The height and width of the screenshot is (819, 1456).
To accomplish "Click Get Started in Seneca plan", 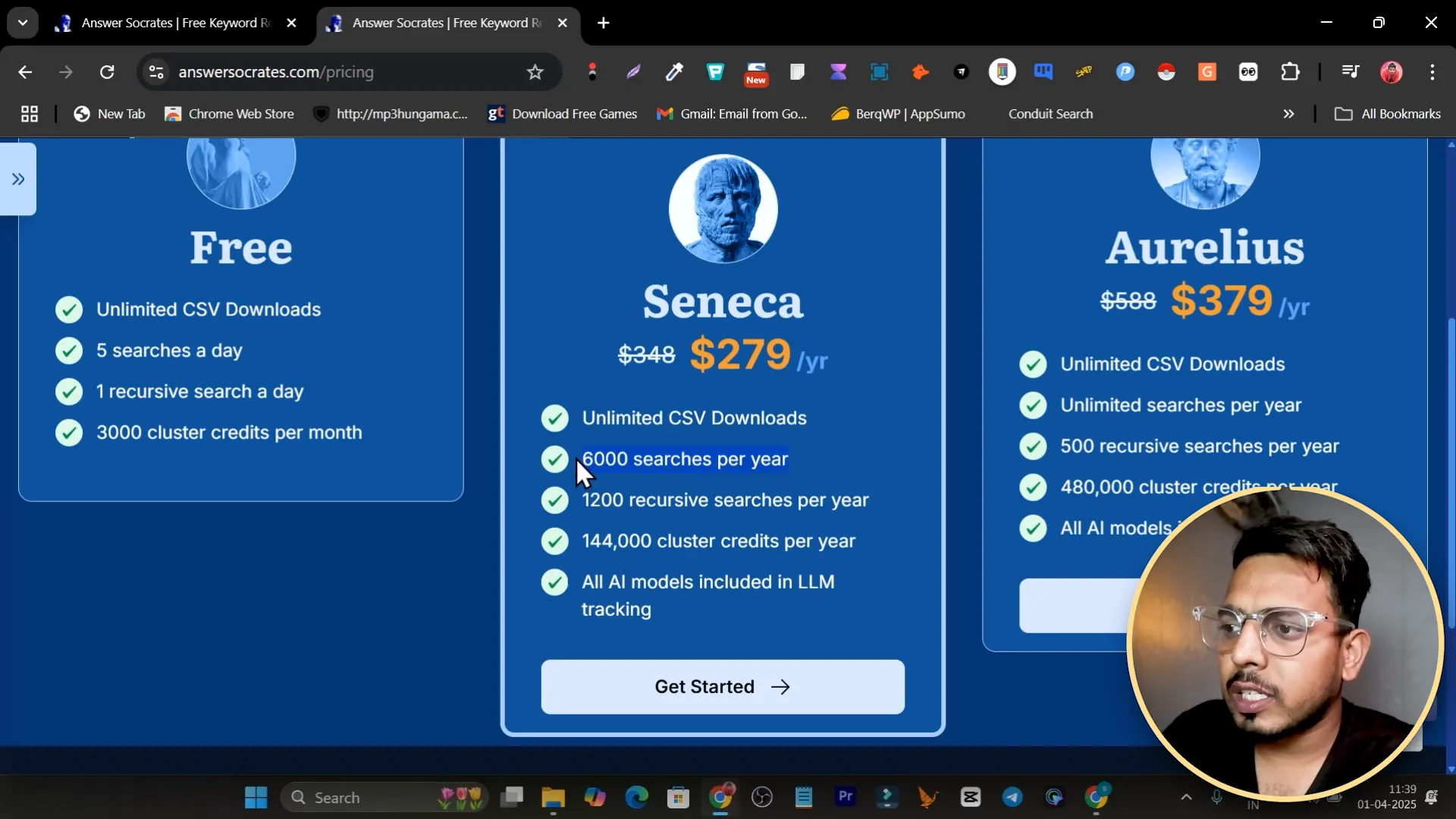I will tap(722, 687).
